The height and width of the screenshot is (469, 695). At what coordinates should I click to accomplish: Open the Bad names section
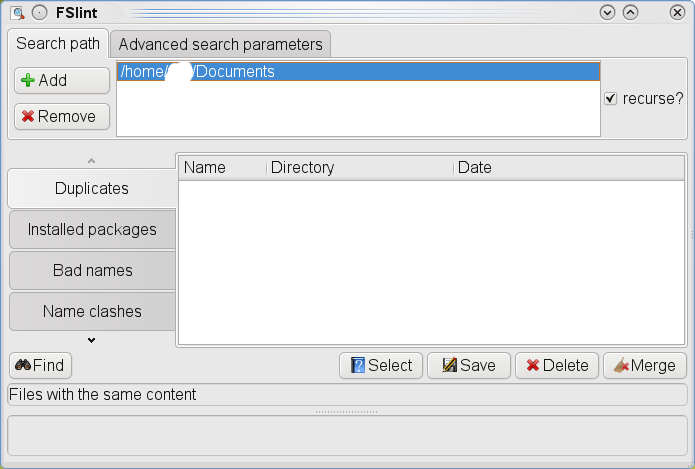(x=92, y=270)
